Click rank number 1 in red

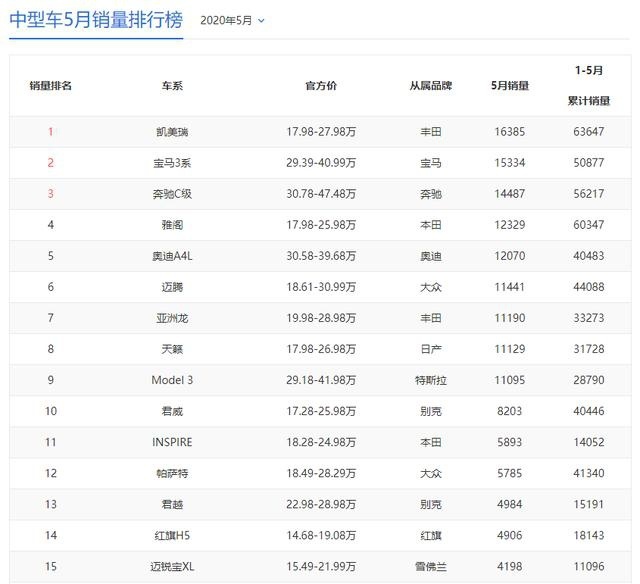point(51,132)
